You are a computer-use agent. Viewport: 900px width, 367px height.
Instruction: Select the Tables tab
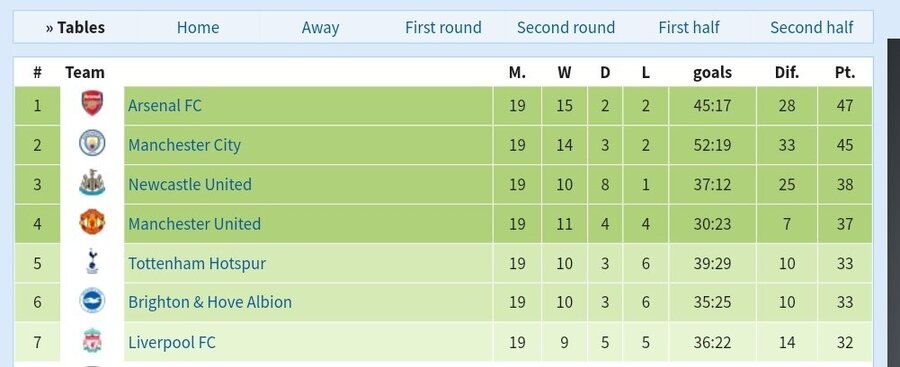coord(75,28)
